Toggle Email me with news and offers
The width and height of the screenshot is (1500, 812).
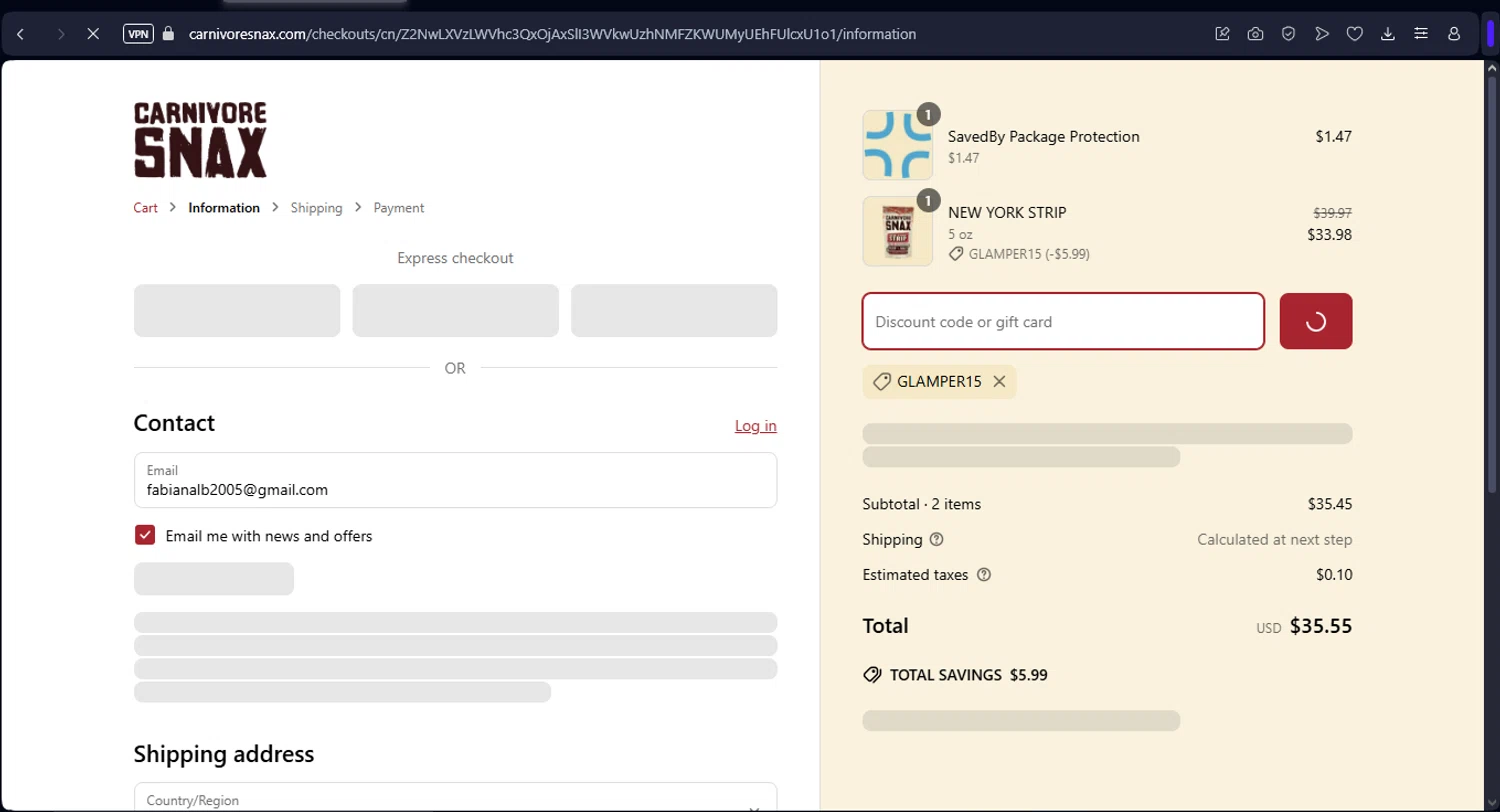tap(145, 536)
